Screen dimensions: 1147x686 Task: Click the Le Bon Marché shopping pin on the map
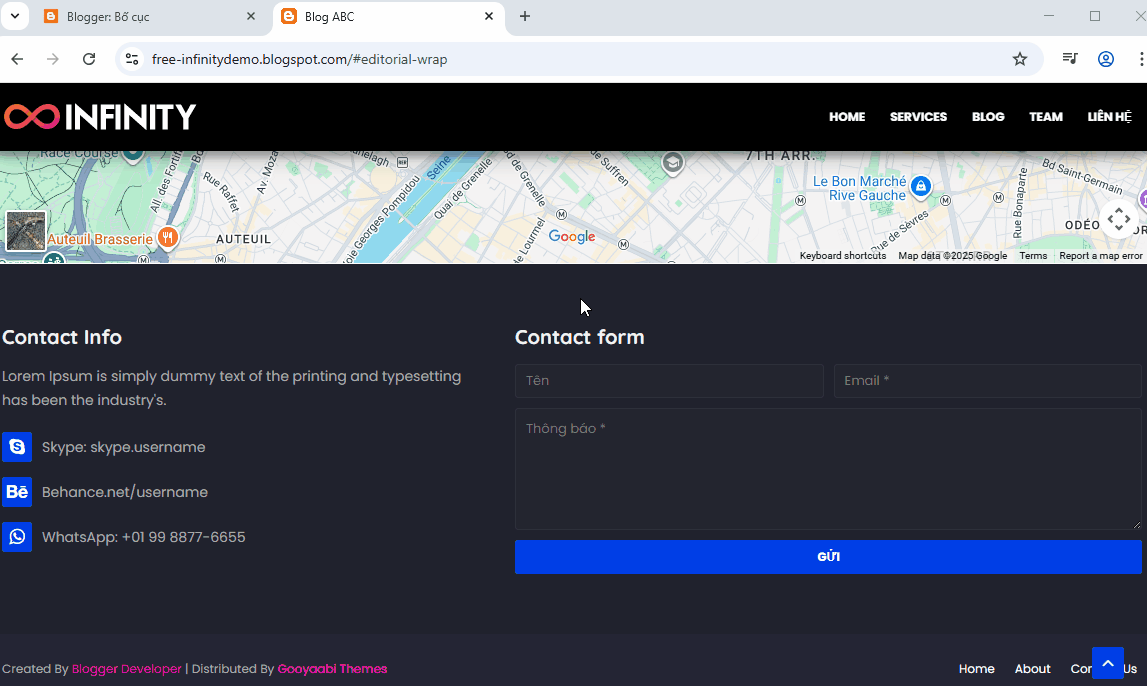921,186
